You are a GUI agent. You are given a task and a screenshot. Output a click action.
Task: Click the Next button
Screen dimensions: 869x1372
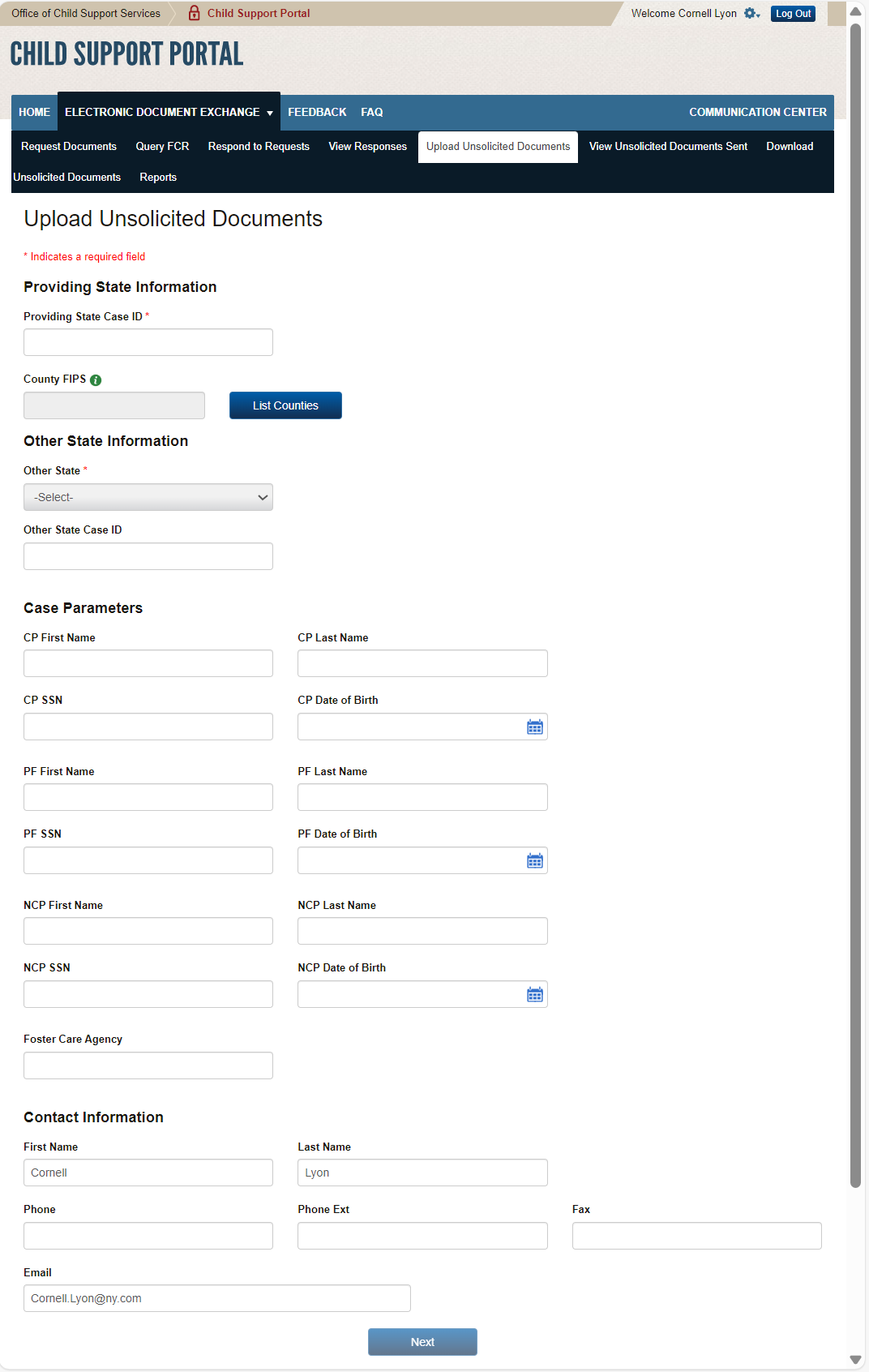tap(422, 1342)
